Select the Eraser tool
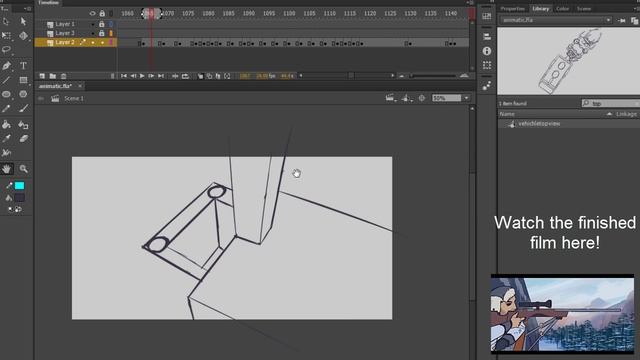The image size is (640, 360). coord(23,139)
